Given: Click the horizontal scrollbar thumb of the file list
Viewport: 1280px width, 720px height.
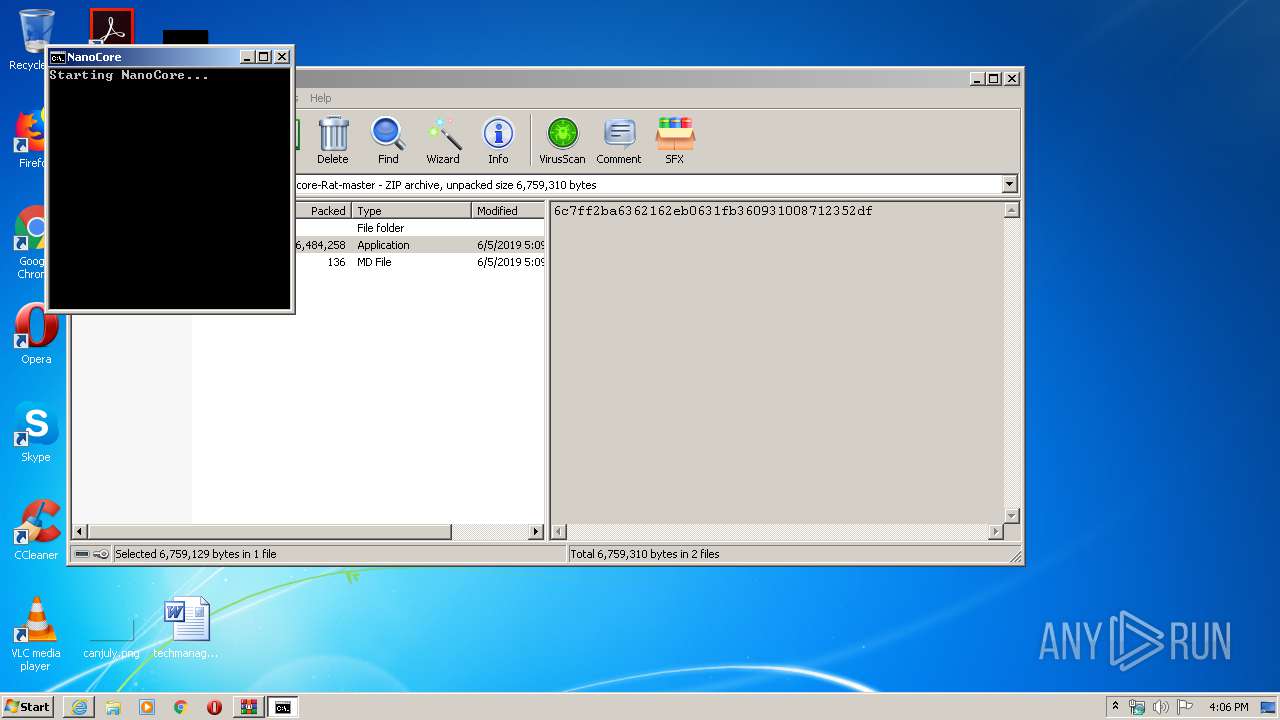Looking at the screenshot, I should pos(269,532).
